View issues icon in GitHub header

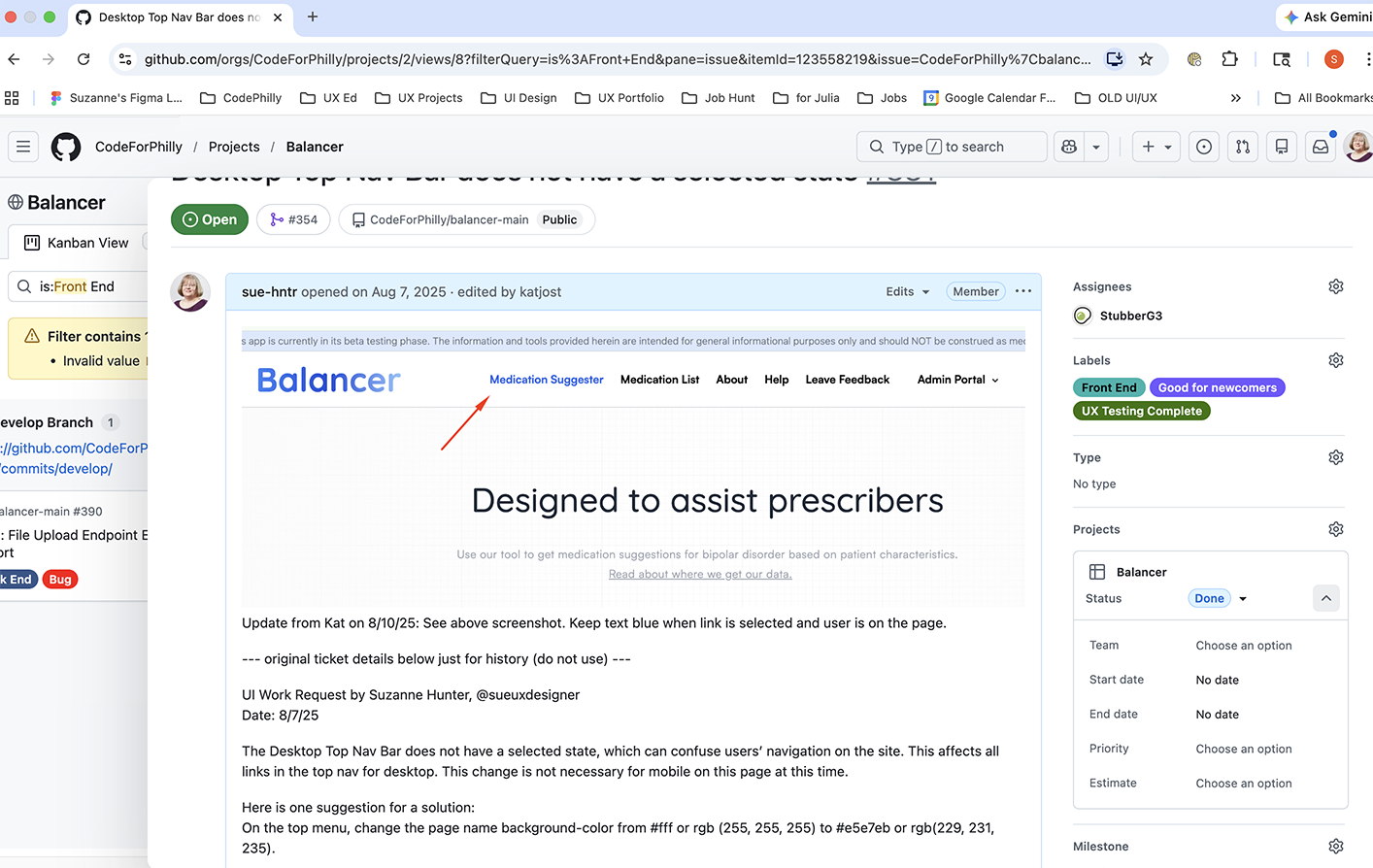(1204, 147)
